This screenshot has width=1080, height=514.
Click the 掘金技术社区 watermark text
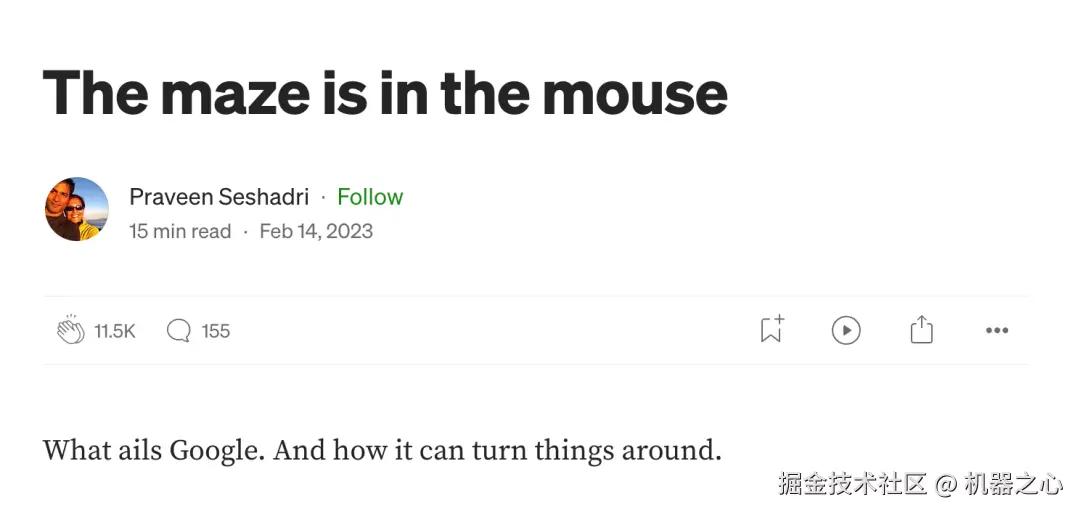pos(853,484)
